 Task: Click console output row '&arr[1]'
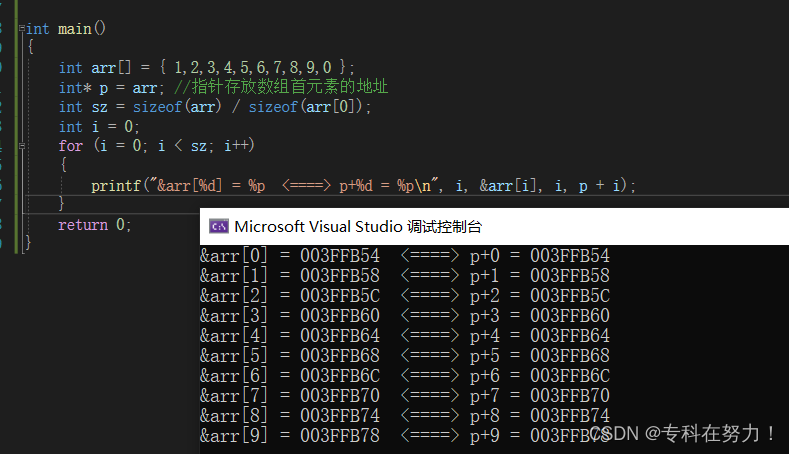[x=405, y=276]
